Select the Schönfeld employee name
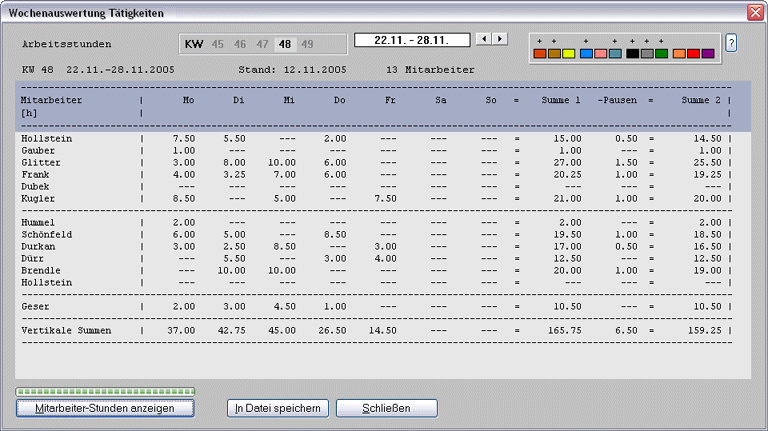 (x=47, y=235)
